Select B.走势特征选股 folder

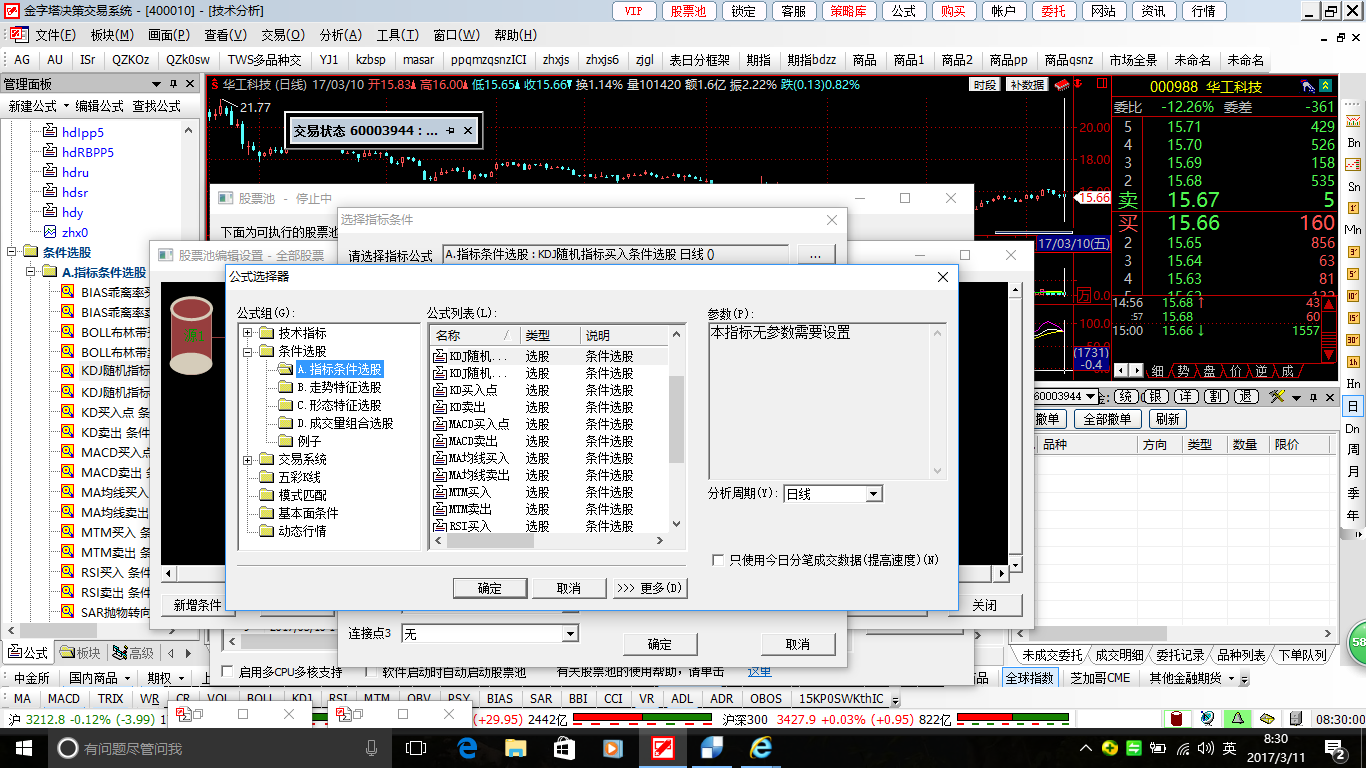[x=338, y=387]
